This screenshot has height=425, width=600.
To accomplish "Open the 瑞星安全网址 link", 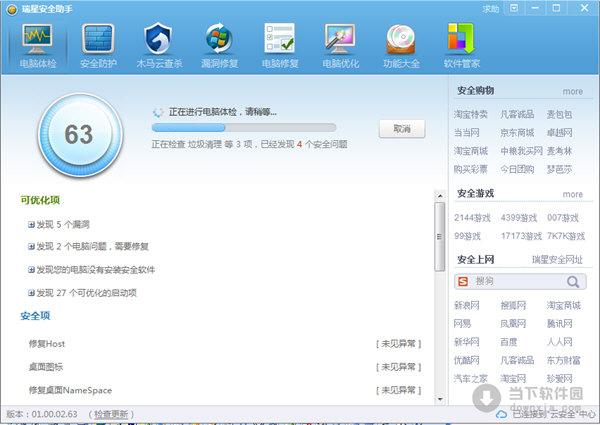I will [557, 260].
